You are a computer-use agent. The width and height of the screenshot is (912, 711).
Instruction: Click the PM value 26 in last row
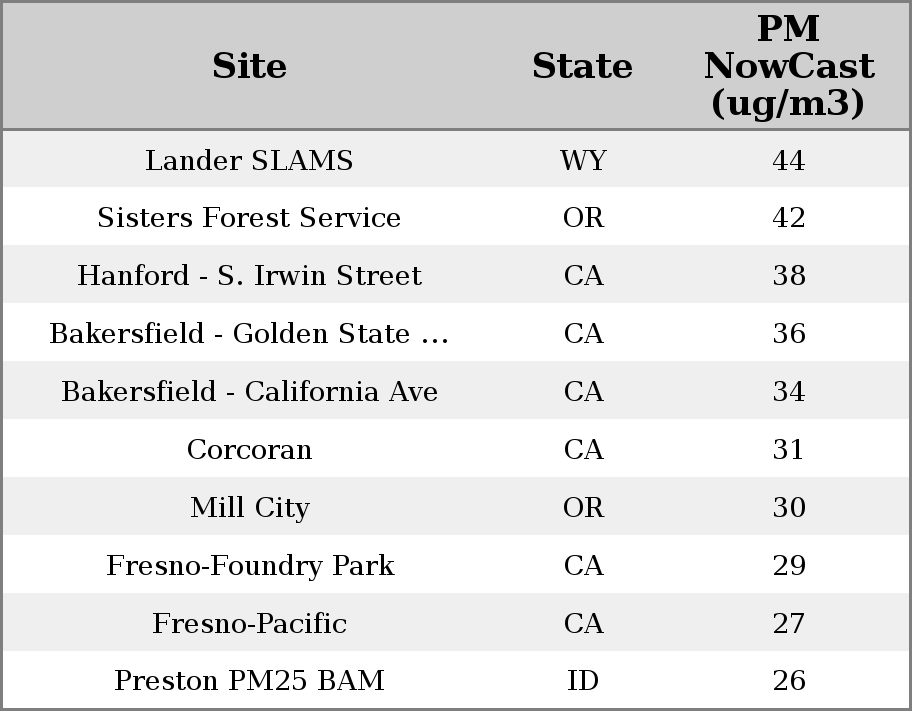pyautogui.click(x=788, y=681)
